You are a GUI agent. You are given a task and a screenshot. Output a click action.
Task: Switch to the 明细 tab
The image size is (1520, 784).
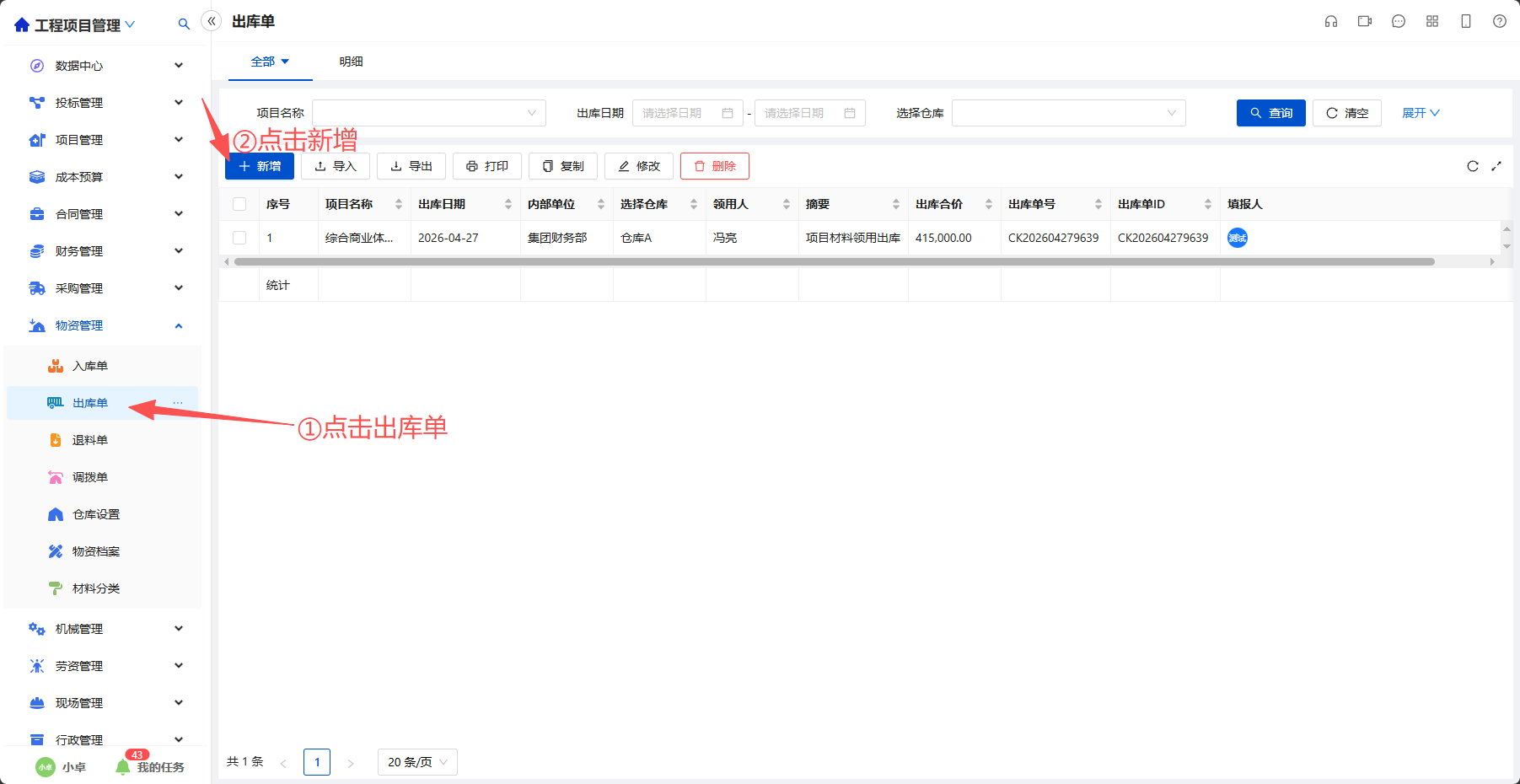point(352,62)
